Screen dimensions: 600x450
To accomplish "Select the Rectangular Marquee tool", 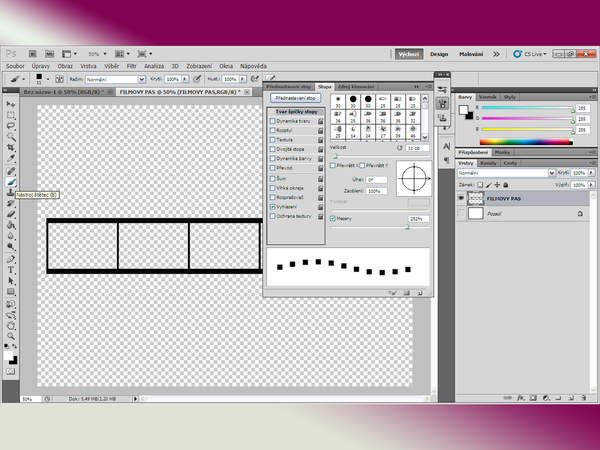I will [11, 115].
